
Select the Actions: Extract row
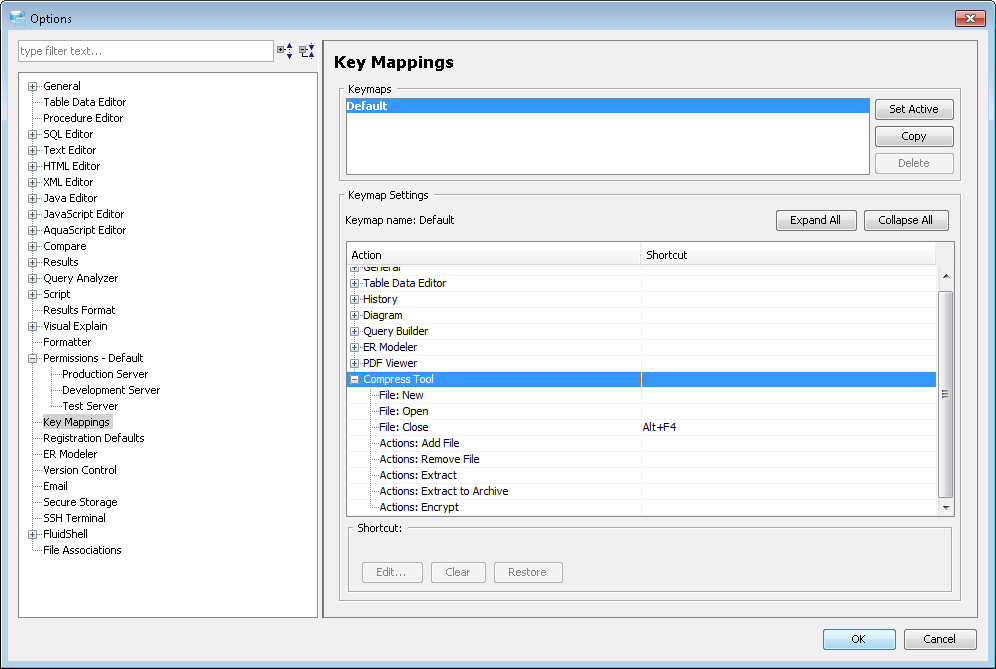pos(642,475)
